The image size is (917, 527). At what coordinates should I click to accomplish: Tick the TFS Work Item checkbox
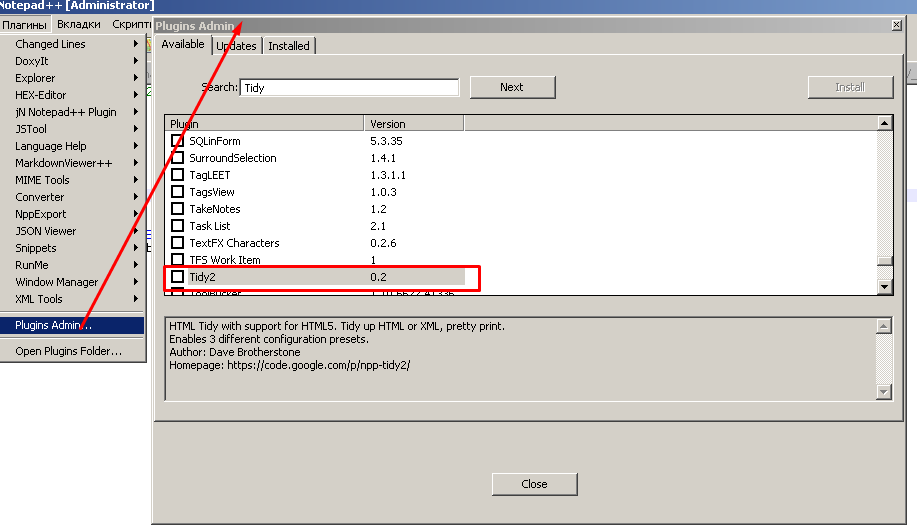click(x=177, y=260)
